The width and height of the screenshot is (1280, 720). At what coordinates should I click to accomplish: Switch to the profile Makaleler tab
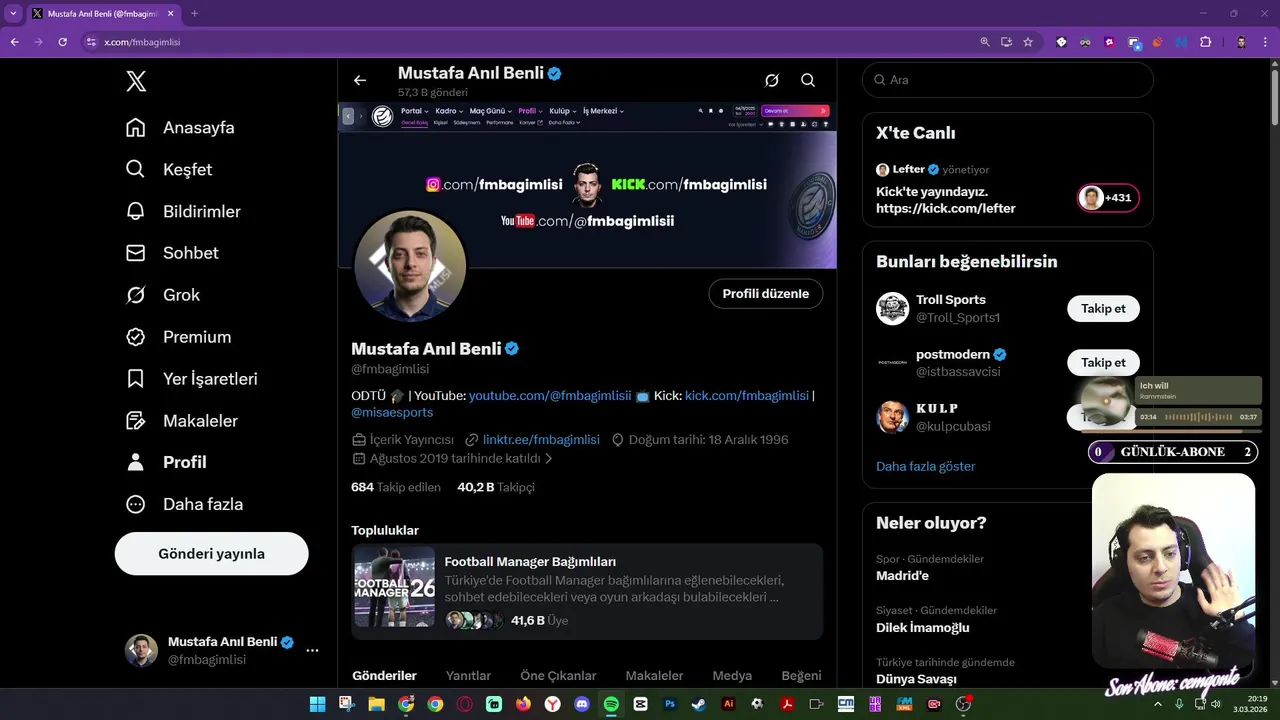(x=654, y=676)
